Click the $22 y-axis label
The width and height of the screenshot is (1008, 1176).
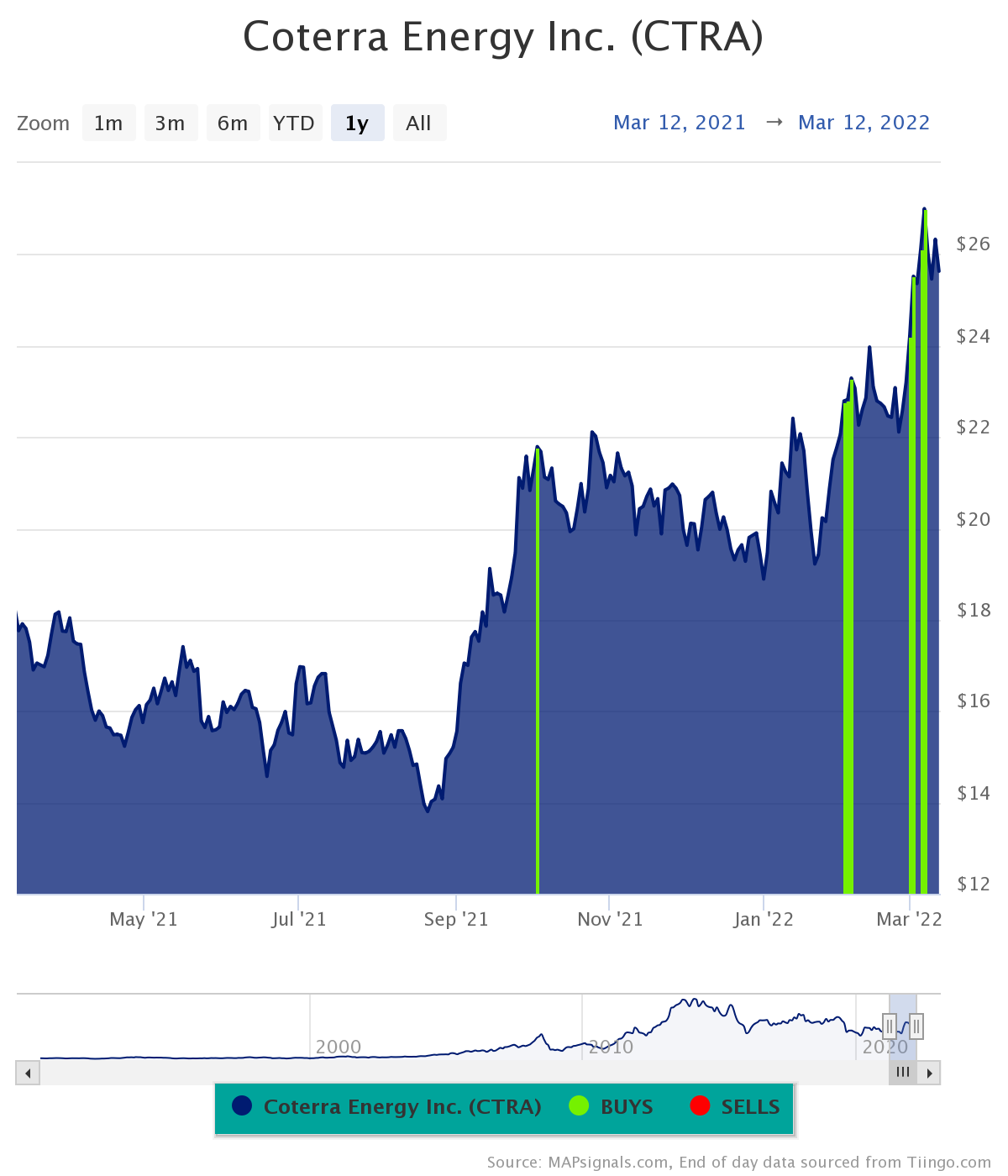coord(974,428)
